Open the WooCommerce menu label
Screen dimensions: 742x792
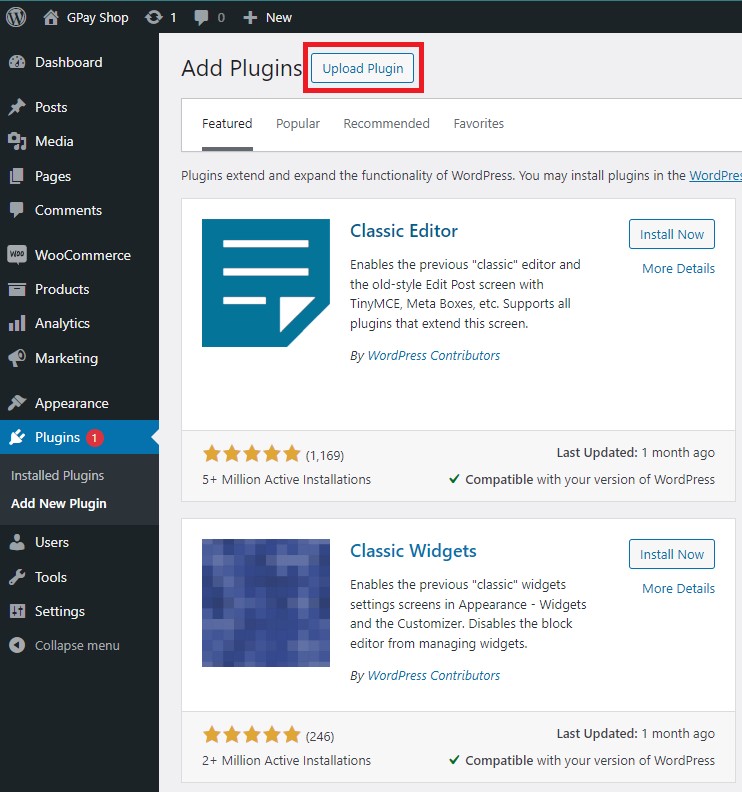[x=83, y=255]
